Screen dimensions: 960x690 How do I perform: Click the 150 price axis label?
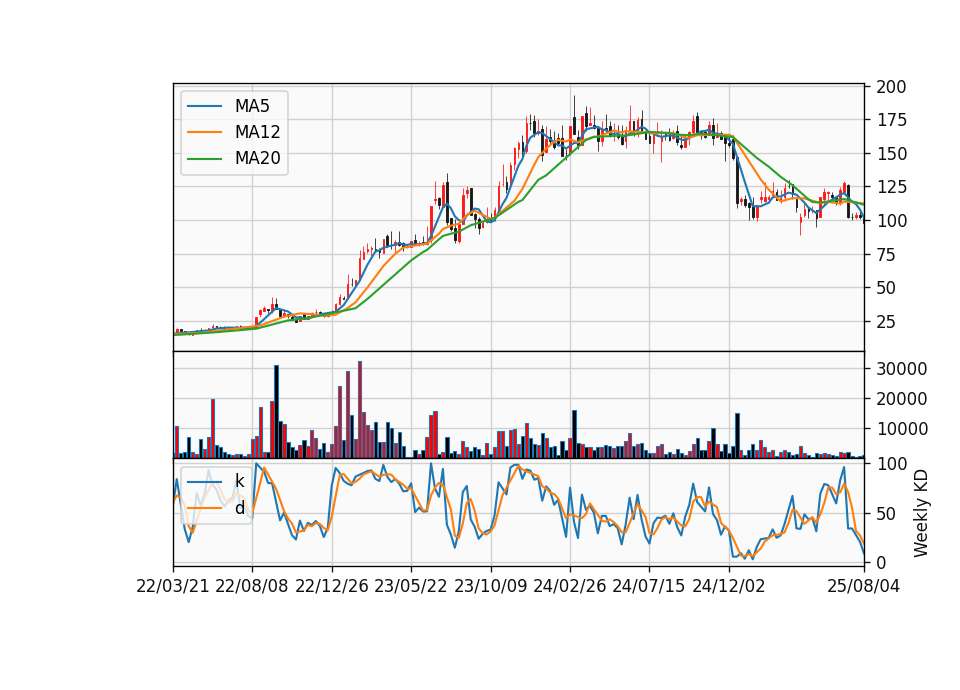tap(891, 154)
